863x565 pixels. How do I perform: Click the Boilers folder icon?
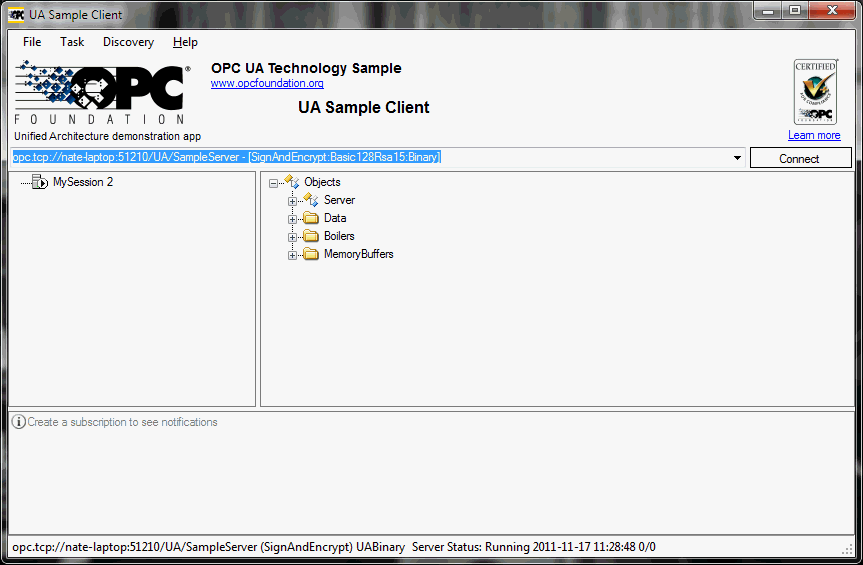[x=311, y=237]
